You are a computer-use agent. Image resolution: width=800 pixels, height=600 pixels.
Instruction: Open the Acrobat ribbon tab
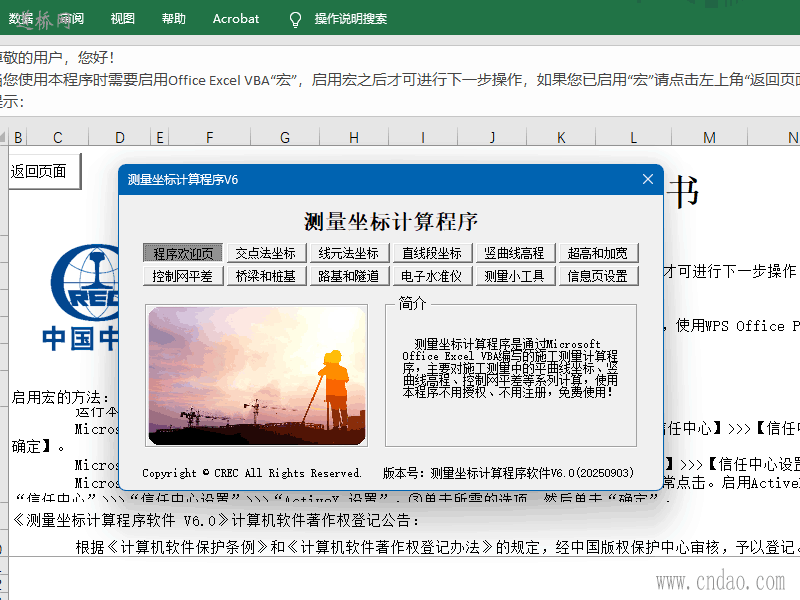pos(236,19)
